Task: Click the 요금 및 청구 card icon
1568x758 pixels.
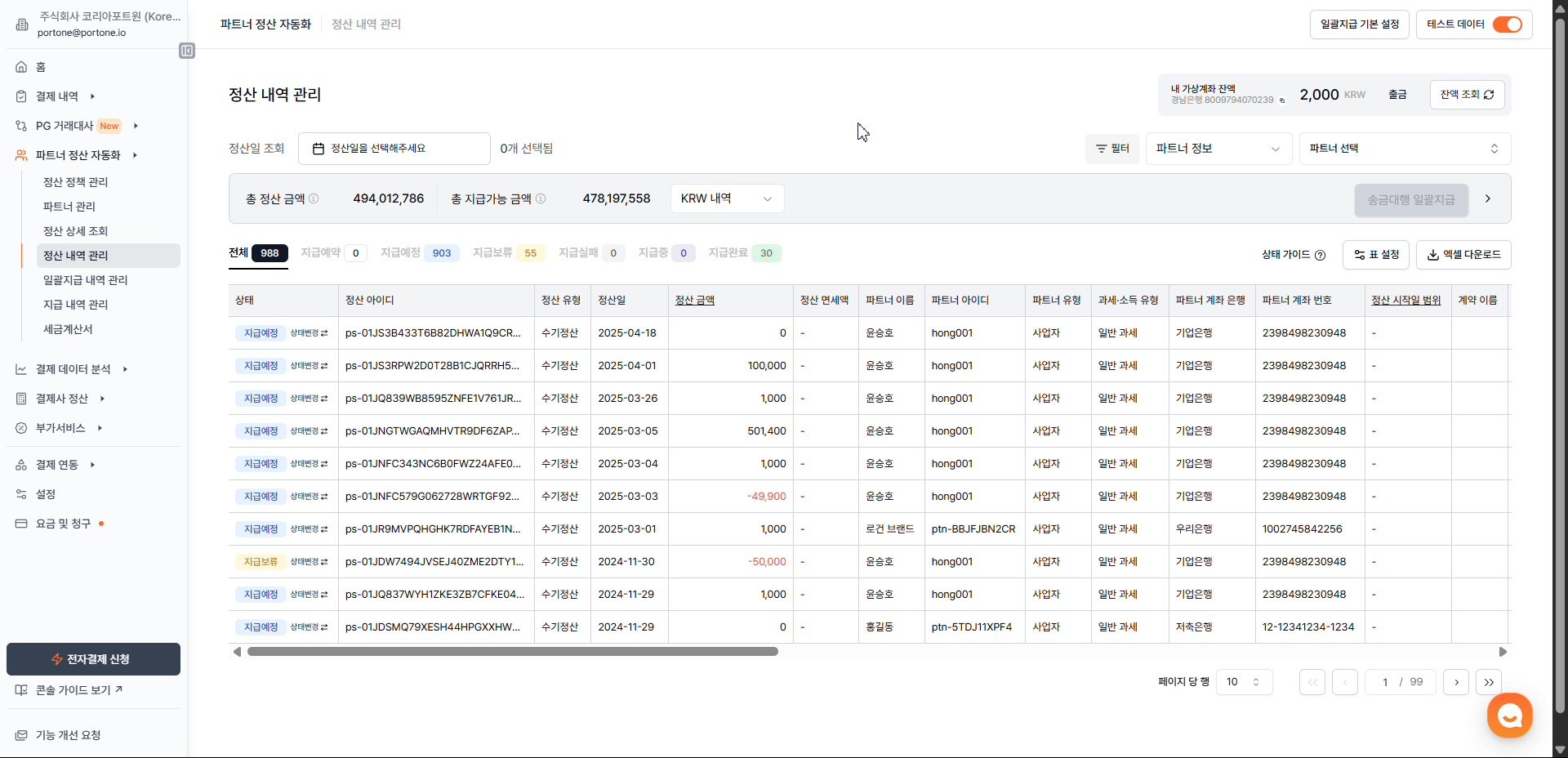Action: click(21, 524)
